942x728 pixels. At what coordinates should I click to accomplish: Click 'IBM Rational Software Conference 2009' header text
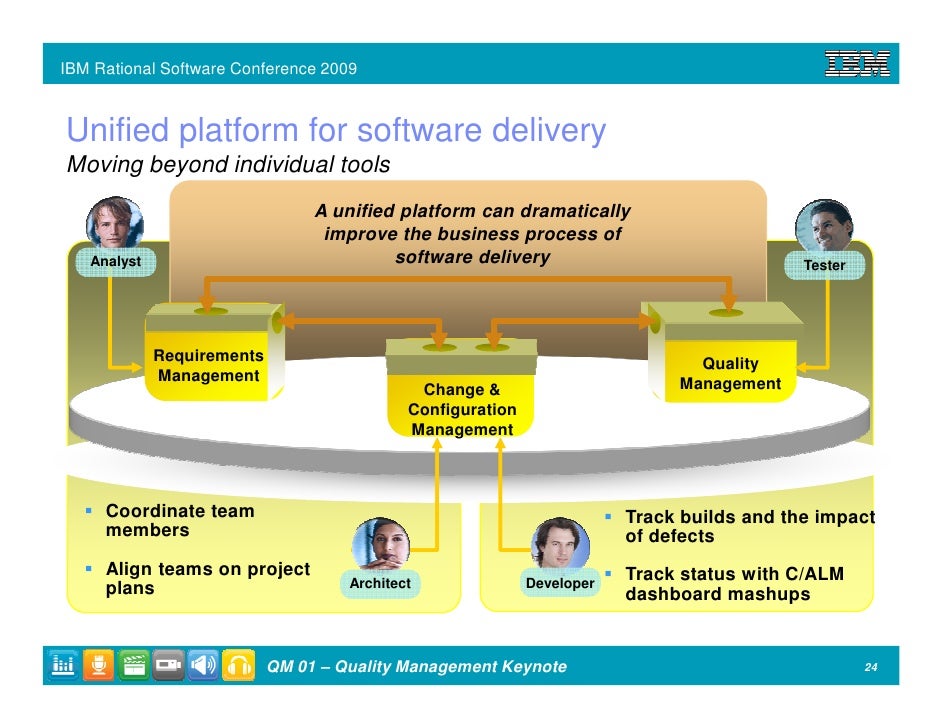pos(208,68)
